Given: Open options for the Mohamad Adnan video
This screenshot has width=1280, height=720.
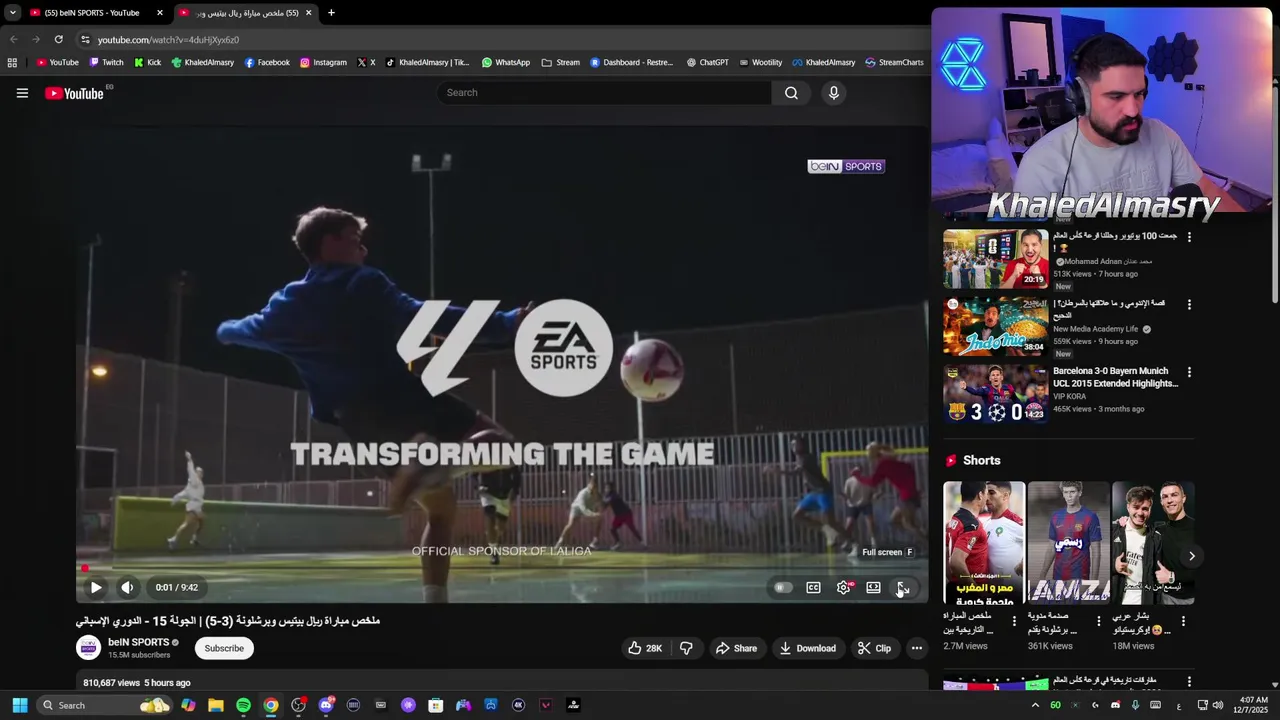Looking at the screenshot, I should click(x=1189, y=237).
